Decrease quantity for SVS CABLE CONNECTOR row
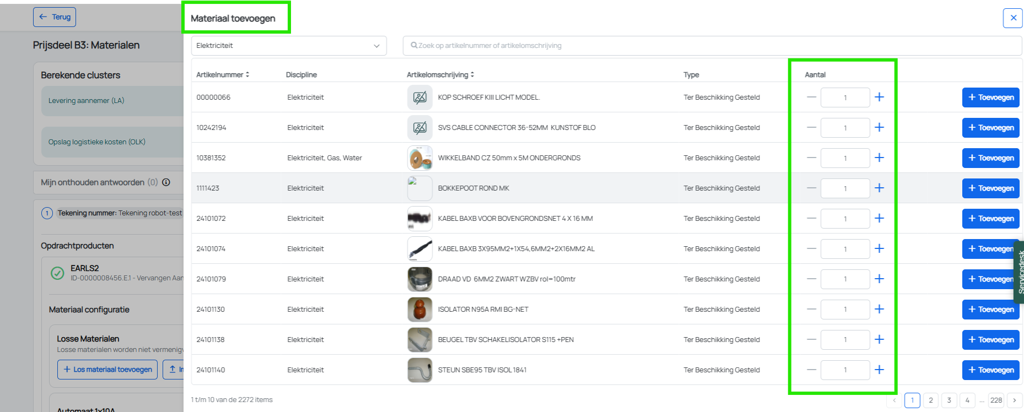This screenshot has width=1024, height=412. click(811, 127)
